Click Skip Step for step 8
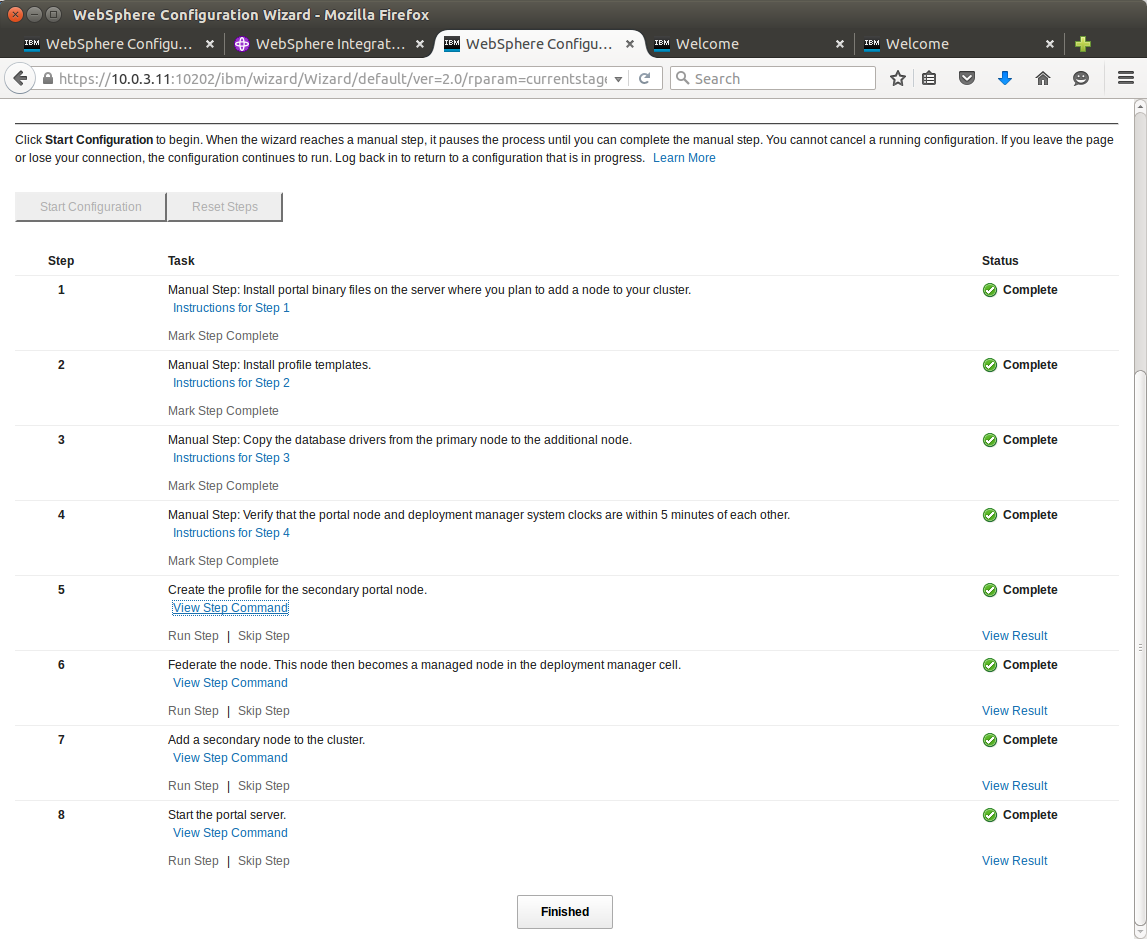The image size is (1147, 939). tap(264, 861)
